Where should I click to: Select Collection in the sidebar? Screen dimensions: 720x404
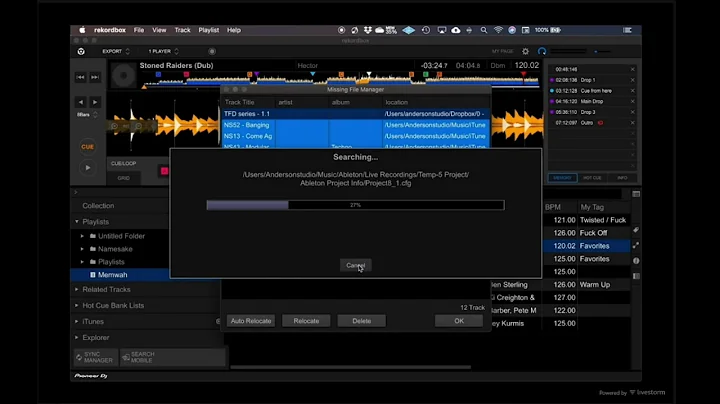coord(98,206)
